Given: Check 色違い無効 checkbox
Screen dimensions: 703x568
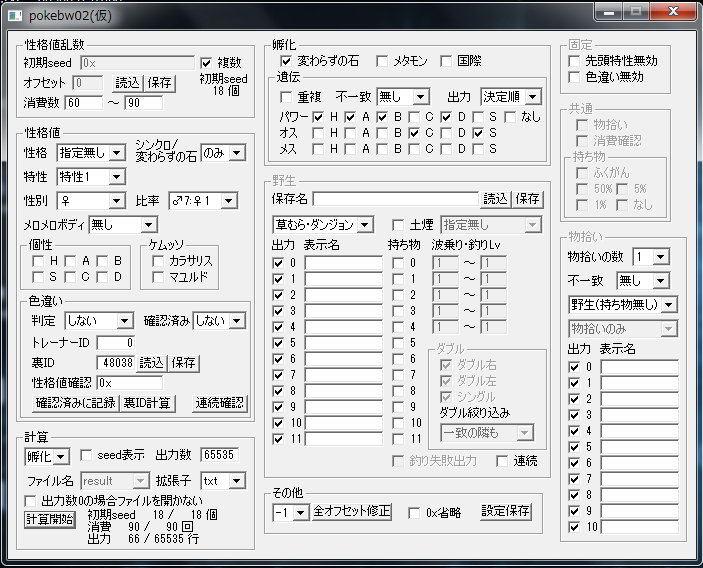Looking at the screenshot, I should [x=574, y=77].
